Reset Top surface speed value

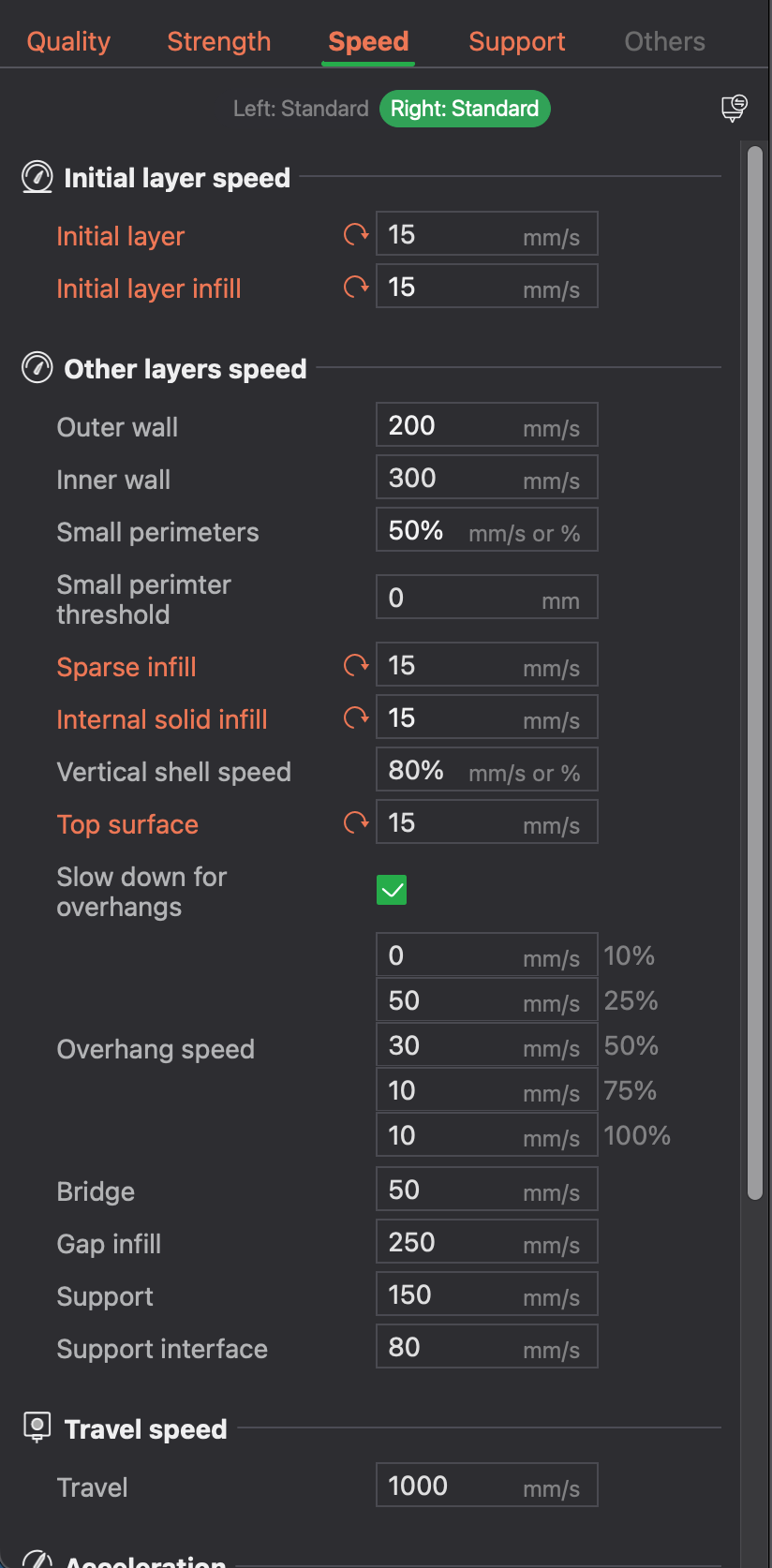(x=356, y=822)
